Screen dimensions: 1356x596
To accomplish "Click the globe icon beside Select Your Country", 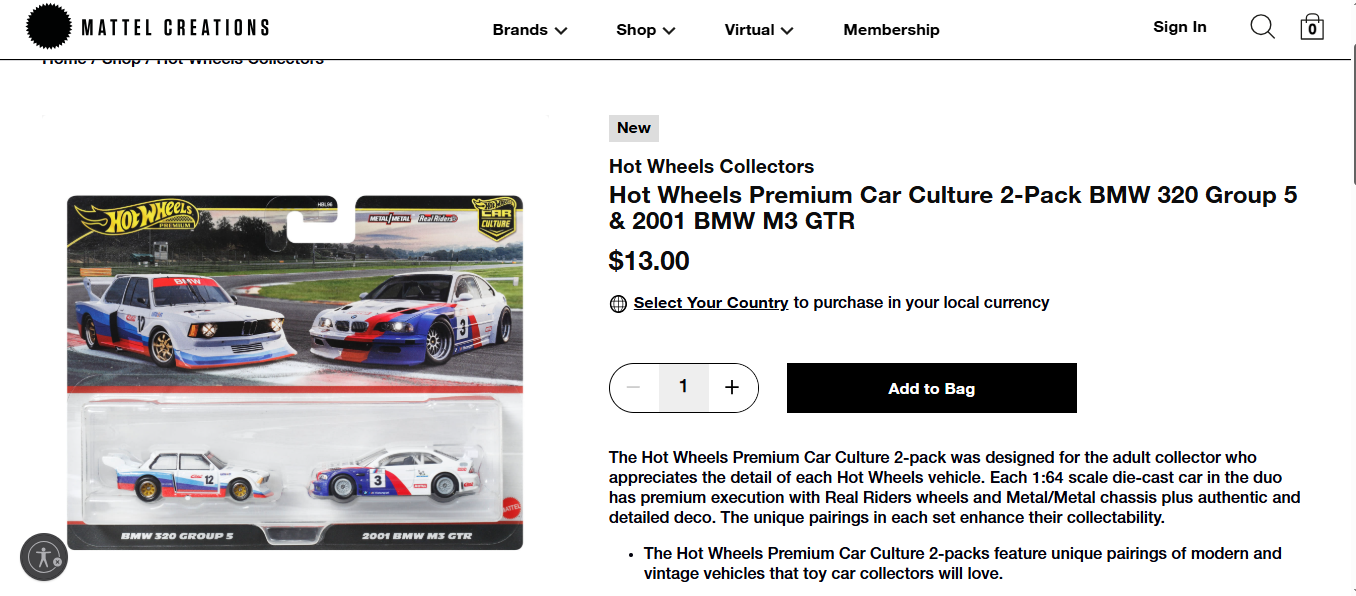I will 618,303.
